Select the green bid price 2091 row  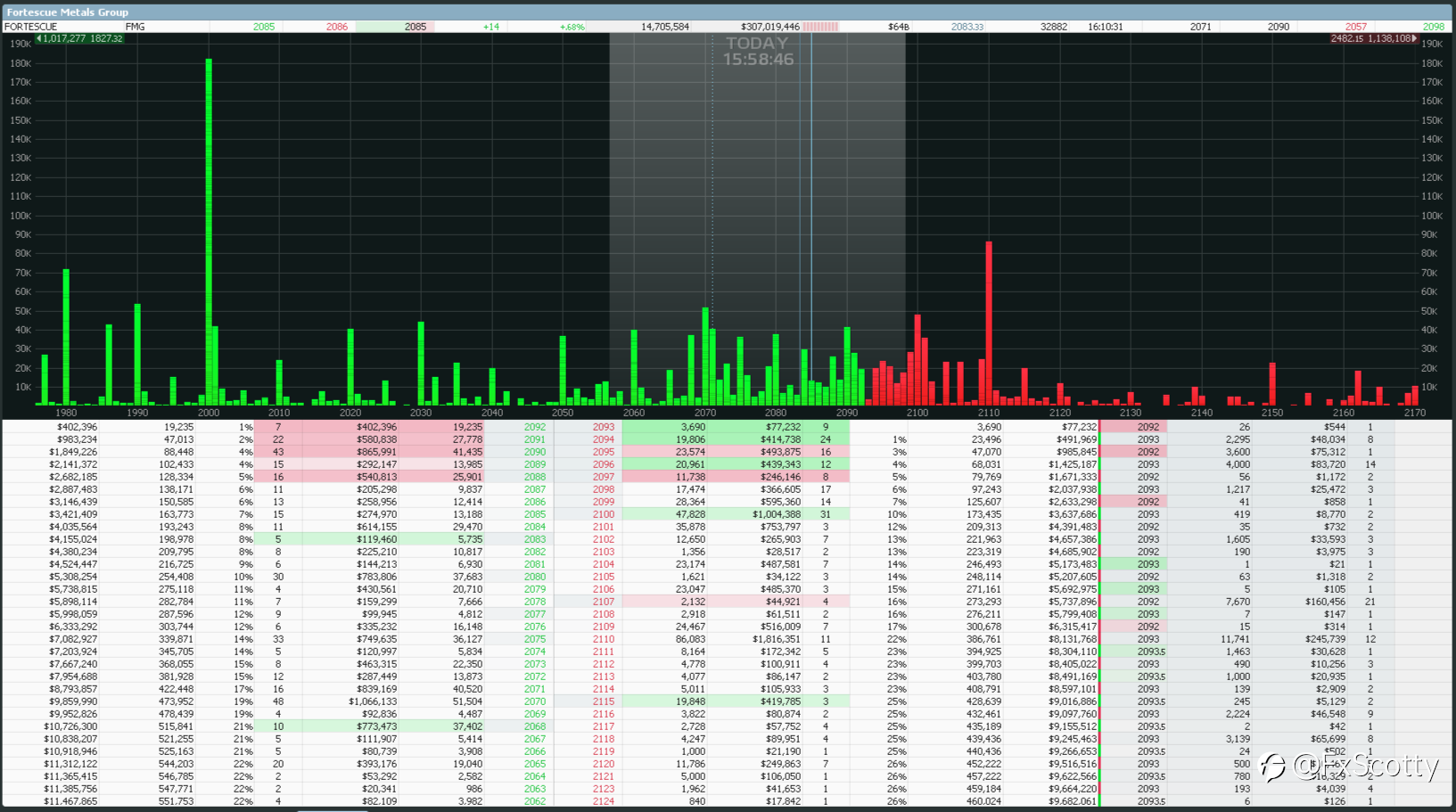coord(277,439)
